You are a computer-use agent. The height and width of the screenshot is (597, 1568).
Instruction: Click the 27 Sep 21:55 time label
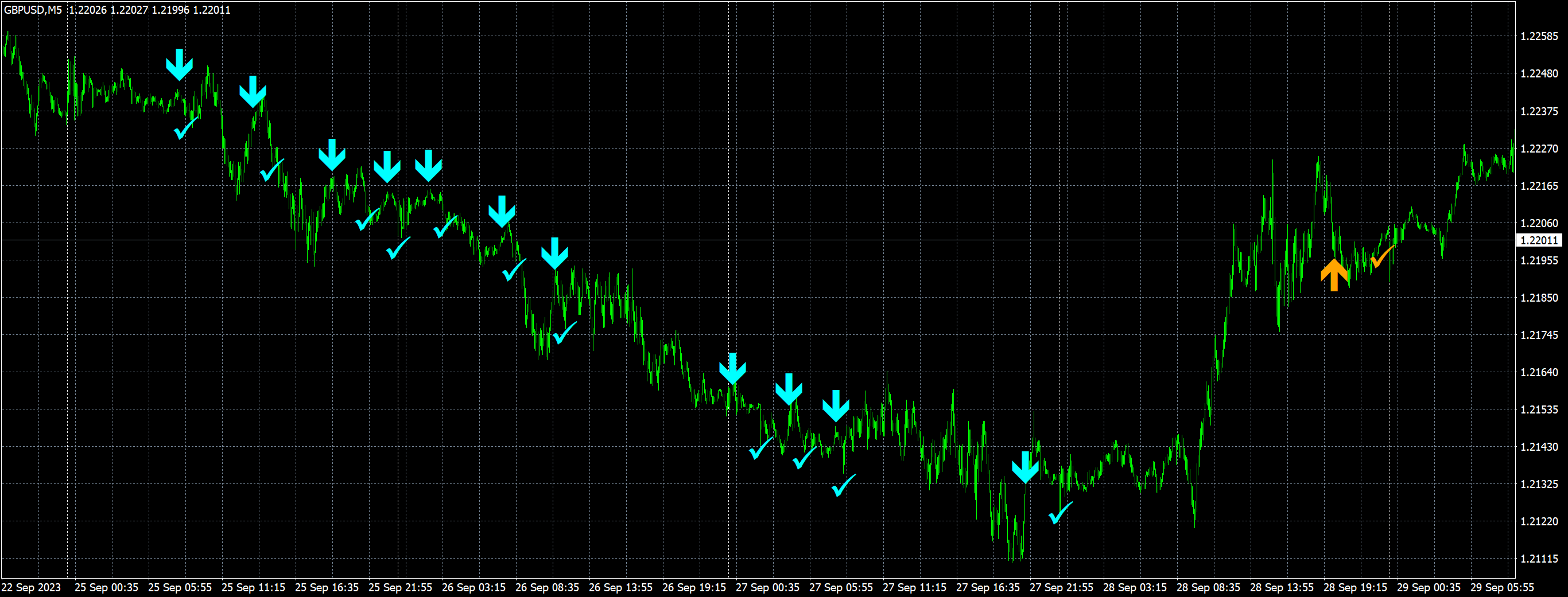click(1061, 587)
